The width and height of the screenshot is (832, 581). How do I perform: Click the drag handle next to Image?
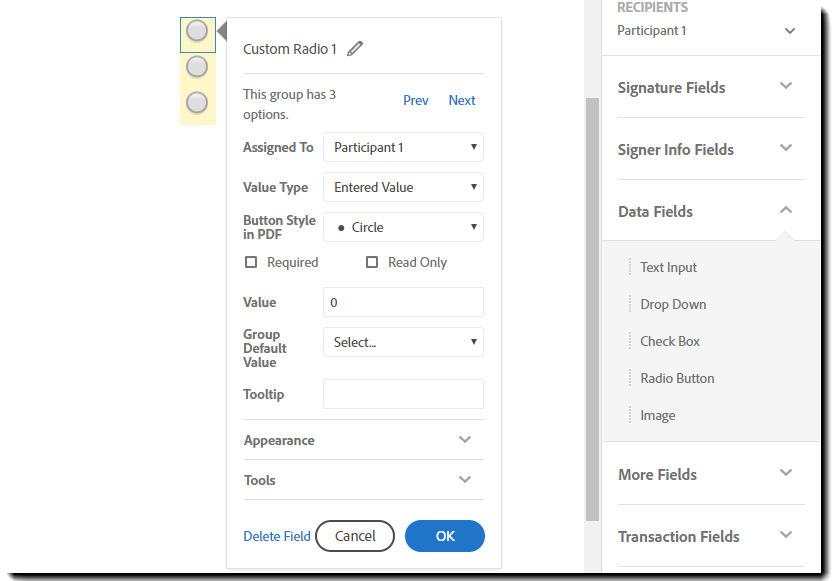tap(630, 415)
